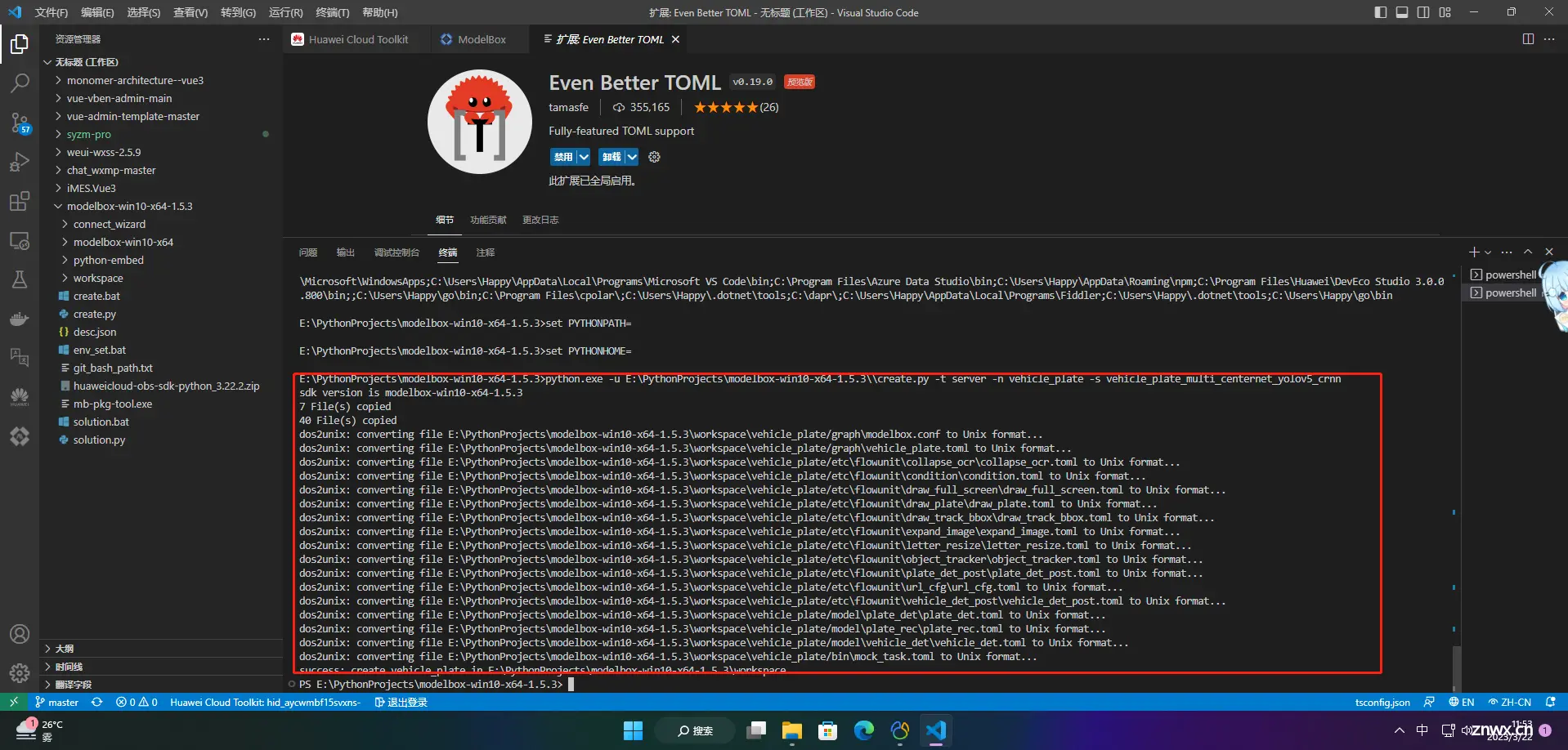Open the File menu

52,12
